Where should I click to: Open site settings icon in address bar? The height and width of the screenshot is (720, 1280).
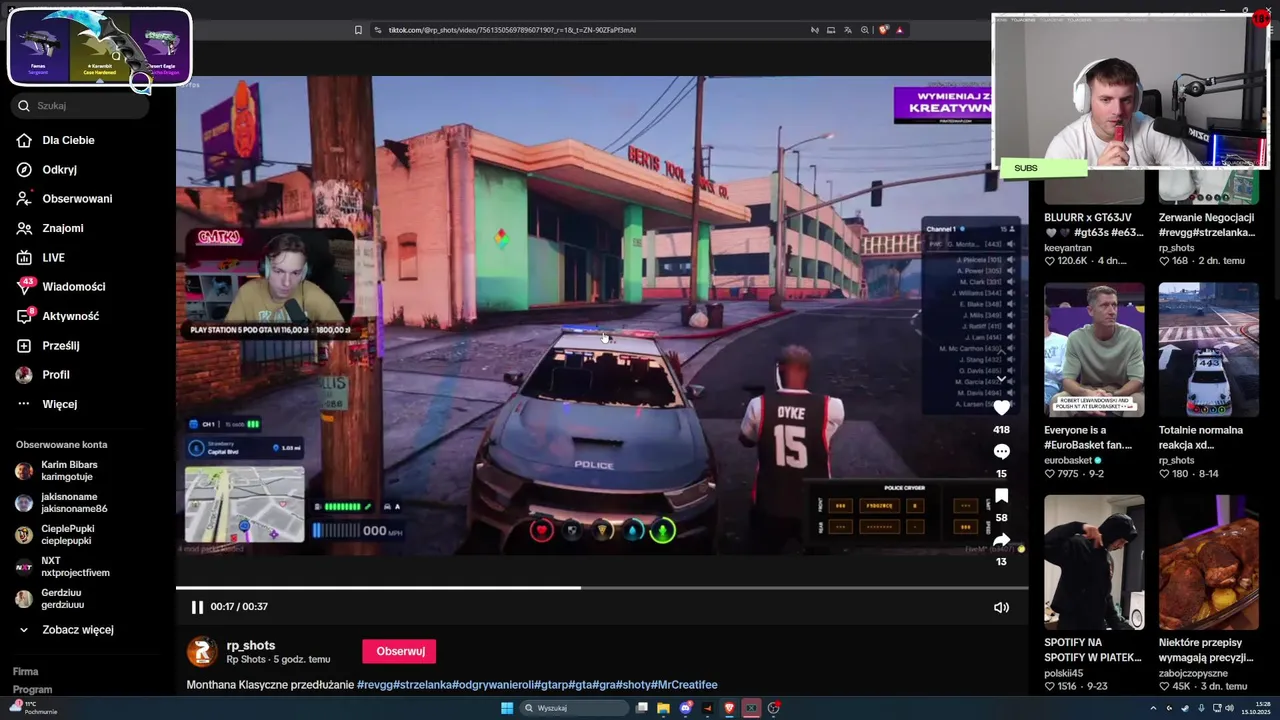point(378,30)
